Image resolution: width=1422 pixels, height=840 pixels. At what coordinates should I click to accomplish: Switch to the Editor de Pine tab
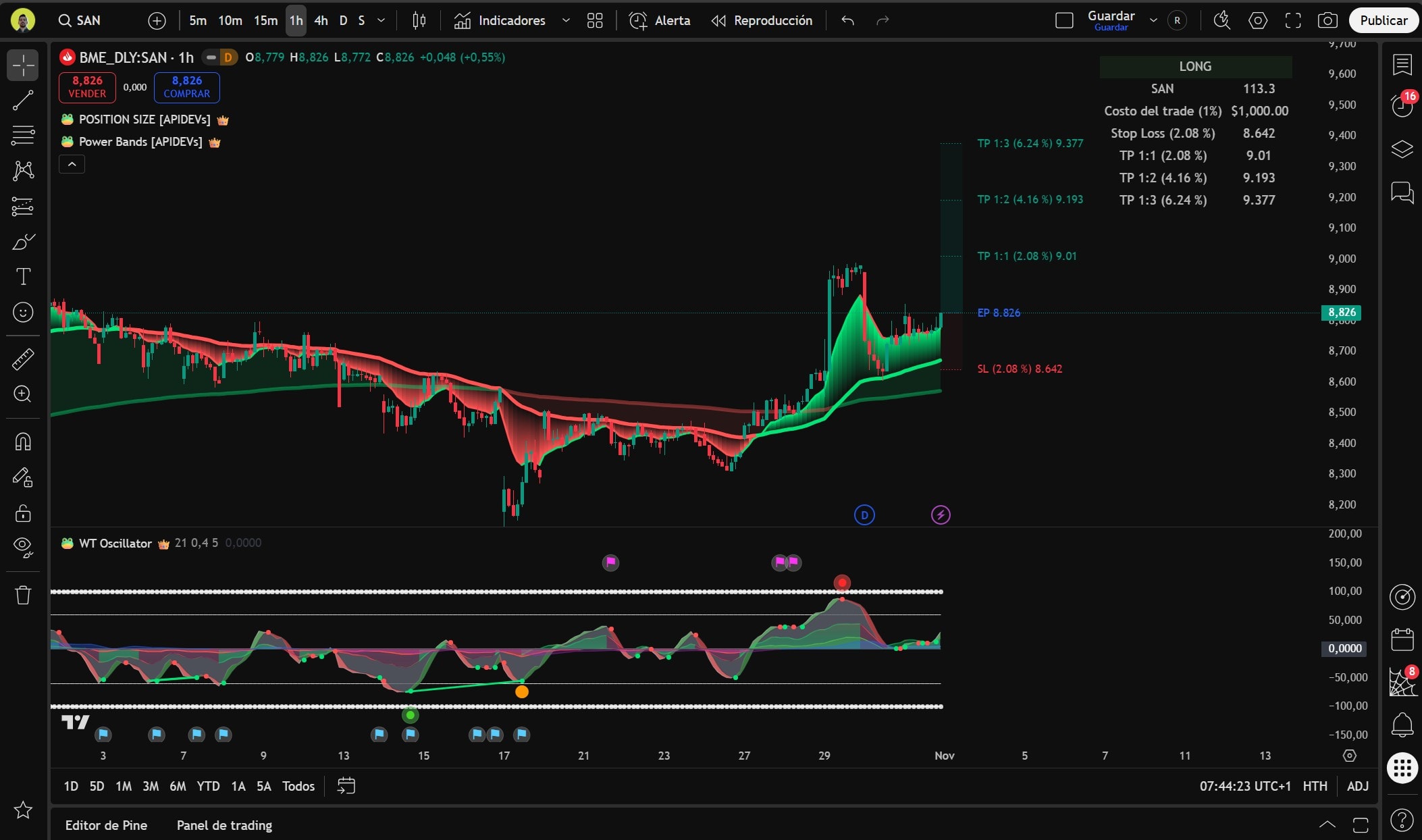point(106,825)
